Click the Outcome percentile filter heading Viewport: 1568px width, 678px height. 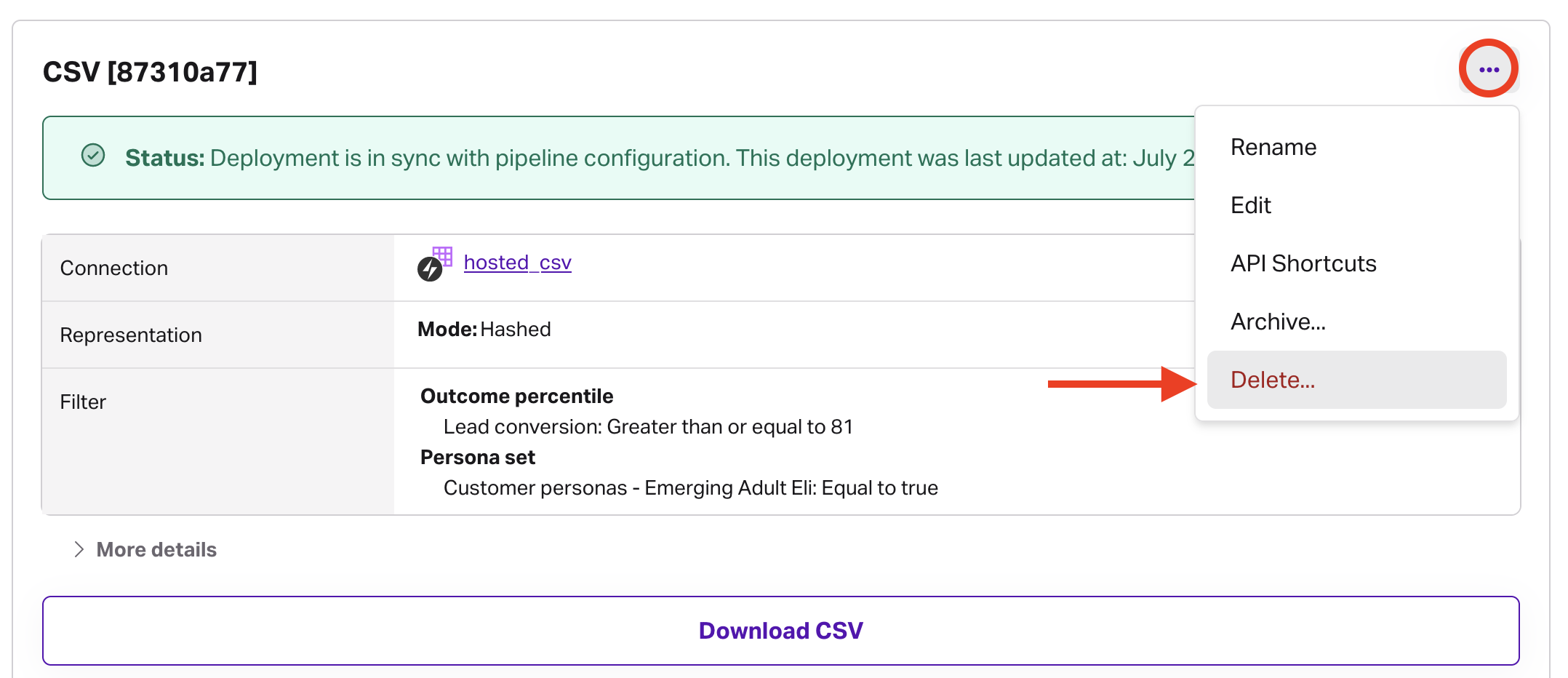point(516,396)
